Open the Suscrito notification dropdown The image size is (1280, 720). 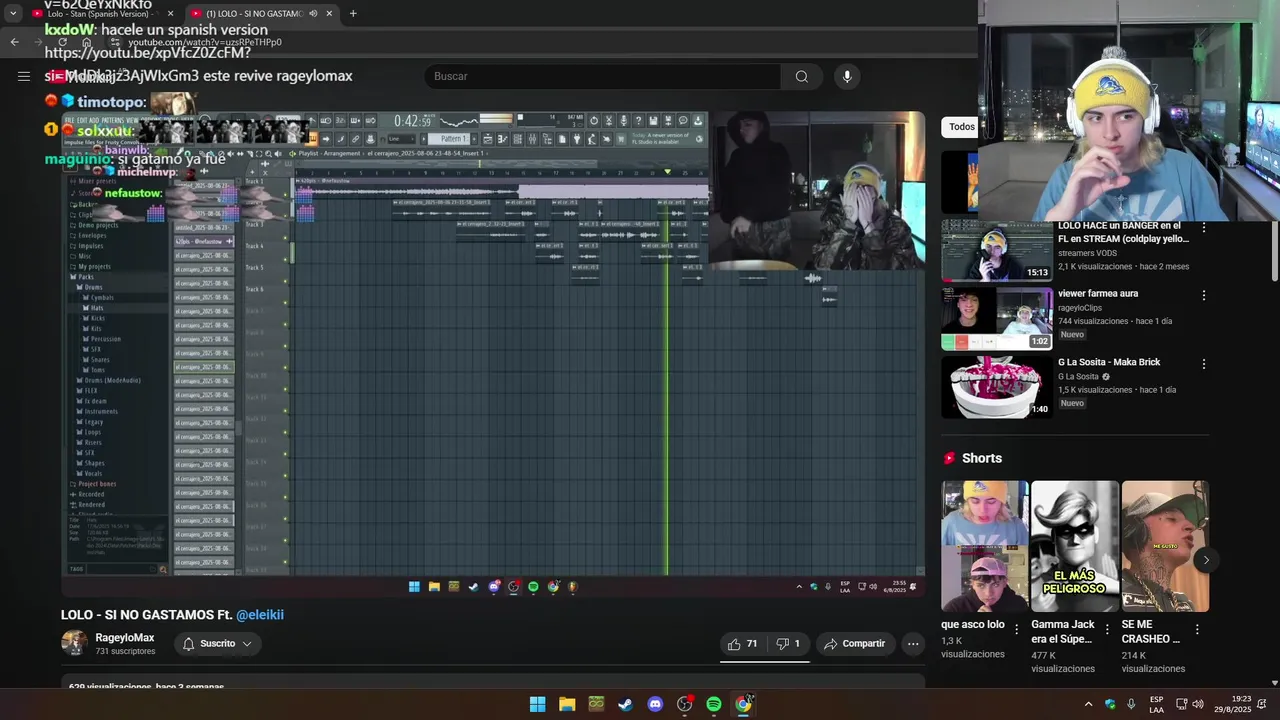pyautogui.click(x=217, y=644)
